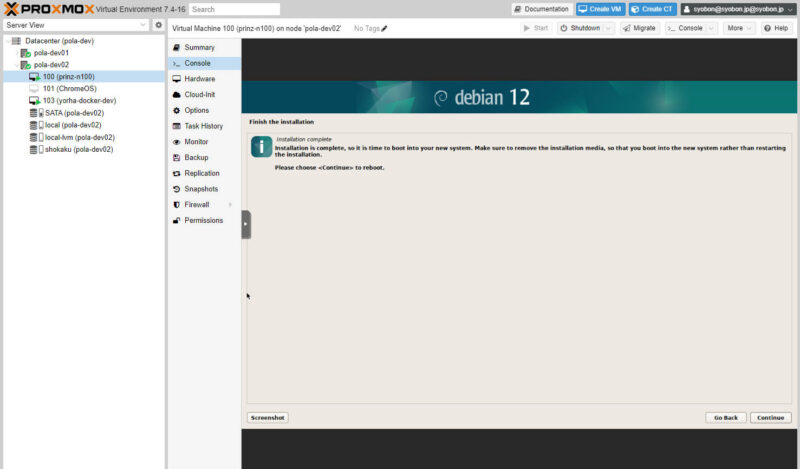
Task: Click the VM 100 monitor icon
Action: coord(34,77)
